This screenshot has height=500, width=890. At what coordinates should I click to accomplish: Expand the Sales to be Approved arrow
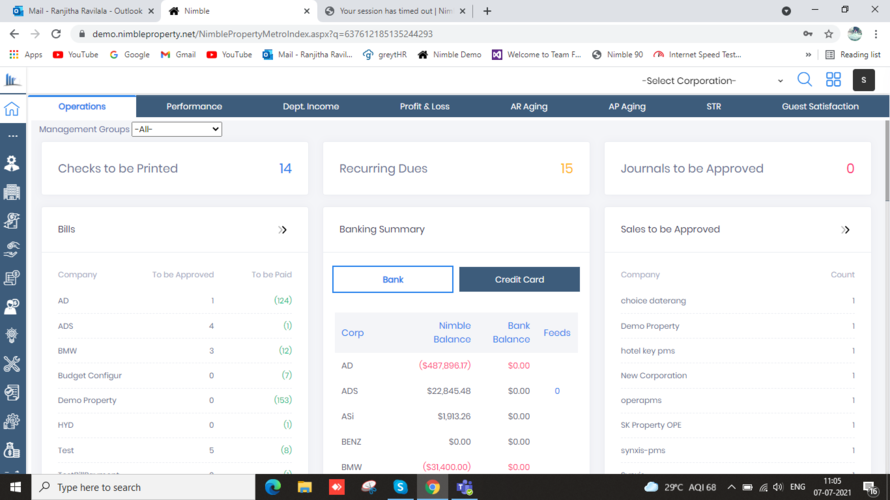click(846, 230)
